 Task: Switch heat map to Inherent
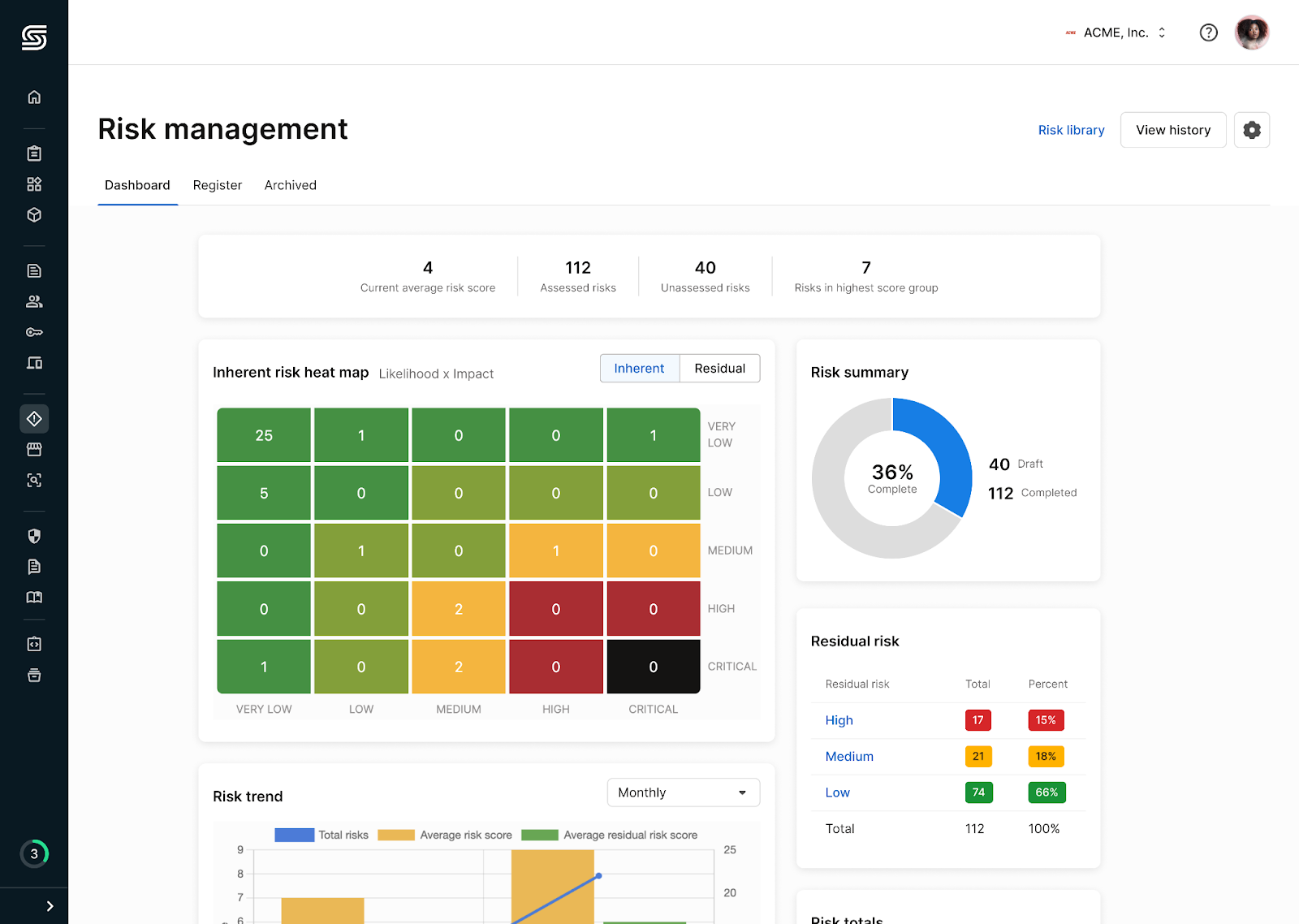click(x=639, y=369)
